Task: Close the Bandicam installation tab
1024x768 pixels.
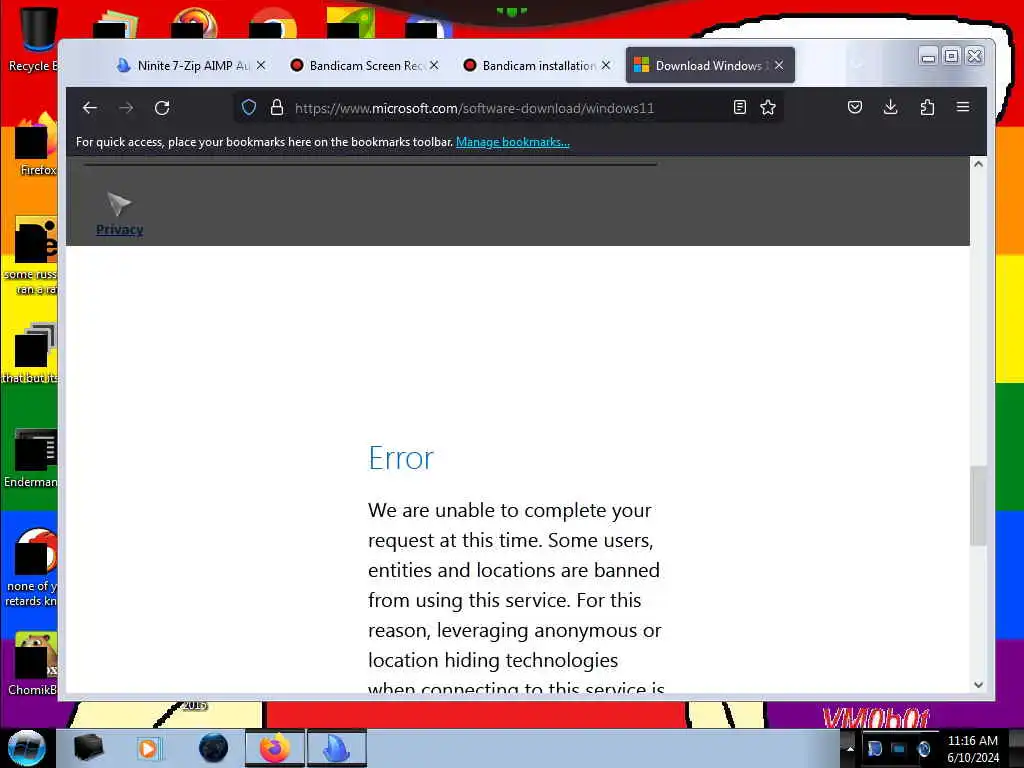Action: [x=606, y=65]
